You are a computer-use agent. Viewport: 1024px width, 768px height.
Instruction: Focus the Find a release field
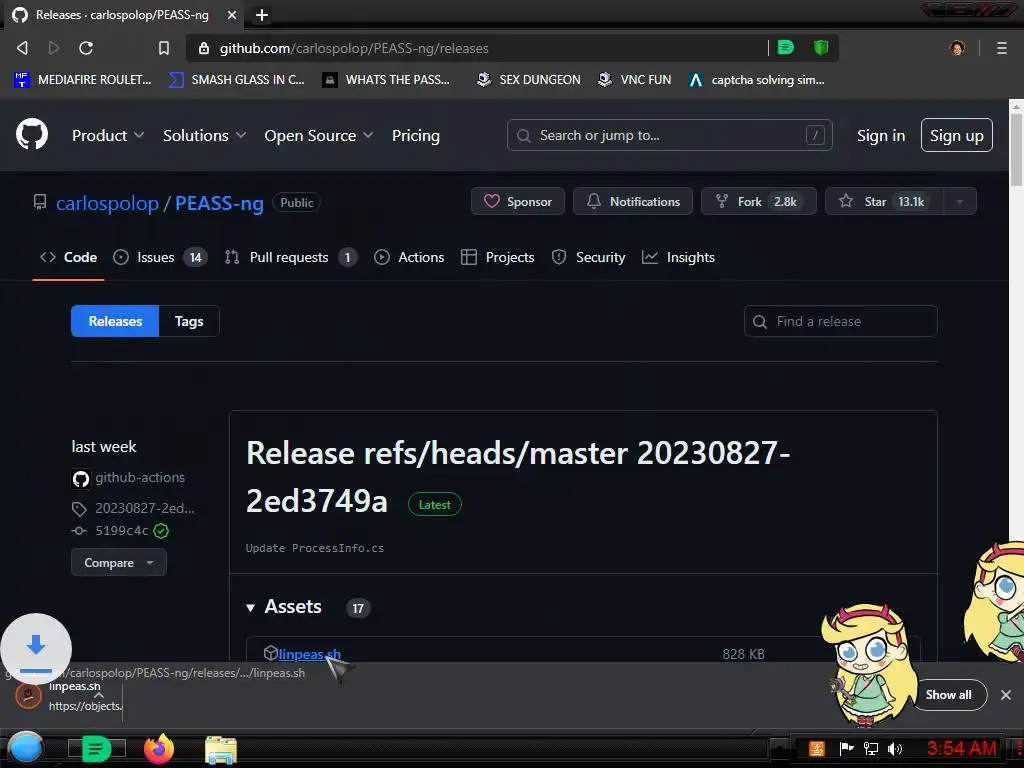pyautogui.click(x=840, y=321)
